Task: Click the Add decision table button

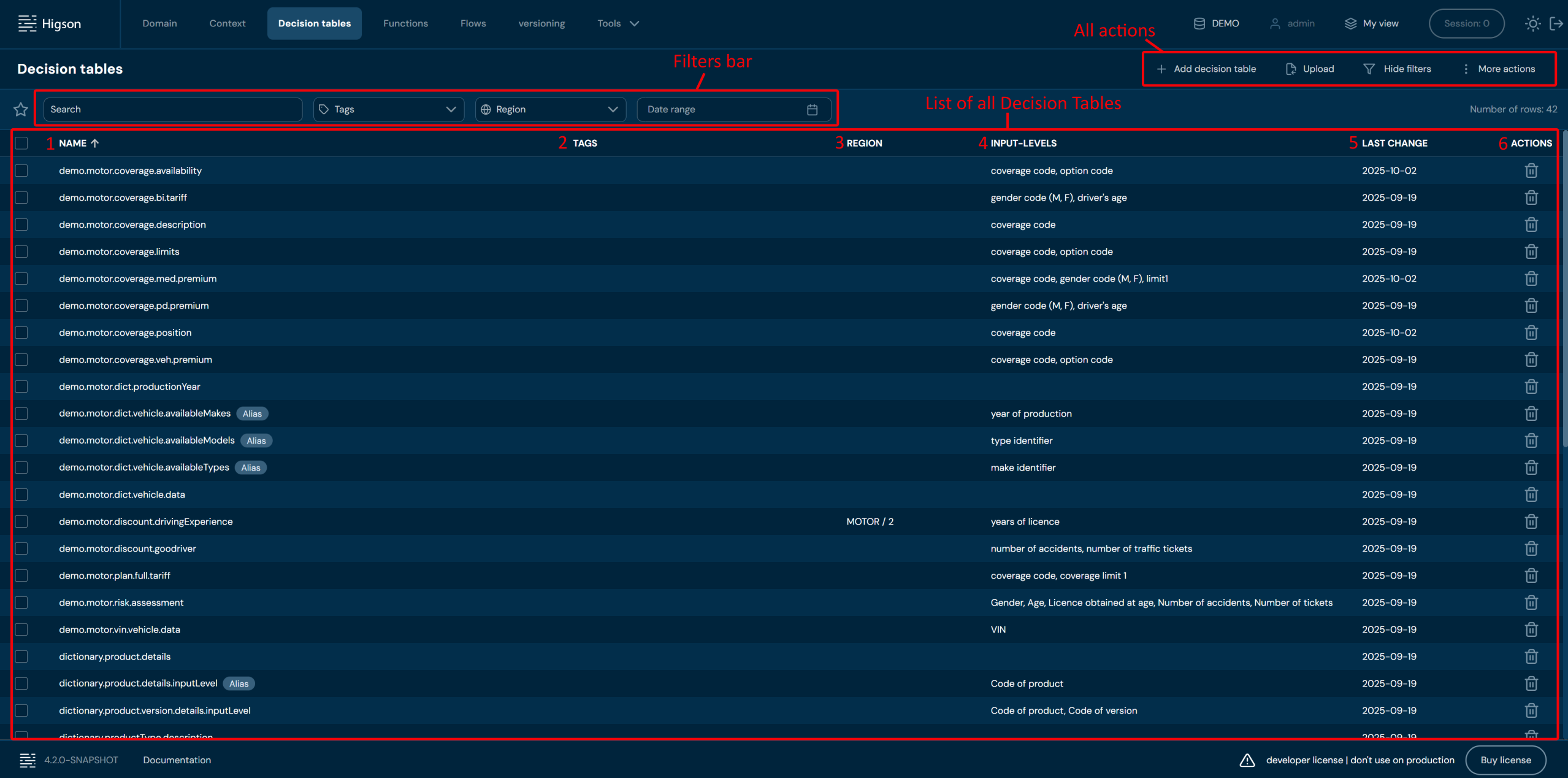Action: [1206, 69]
